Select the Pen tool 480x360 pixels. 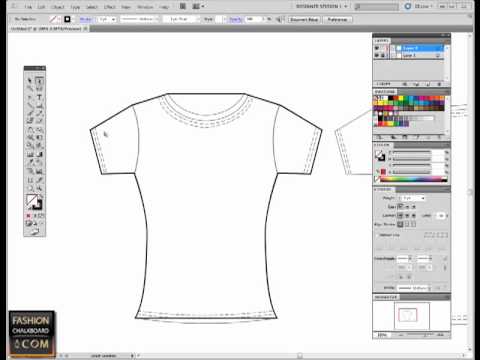coord(30,97)
